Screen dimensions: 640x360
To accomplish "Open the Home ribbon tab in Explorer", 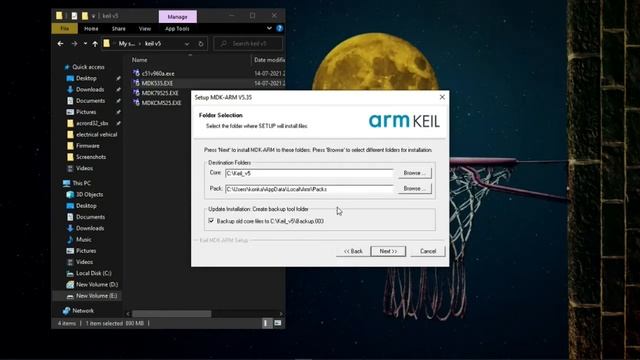I will pyautogui.click(x=91, y=29).
